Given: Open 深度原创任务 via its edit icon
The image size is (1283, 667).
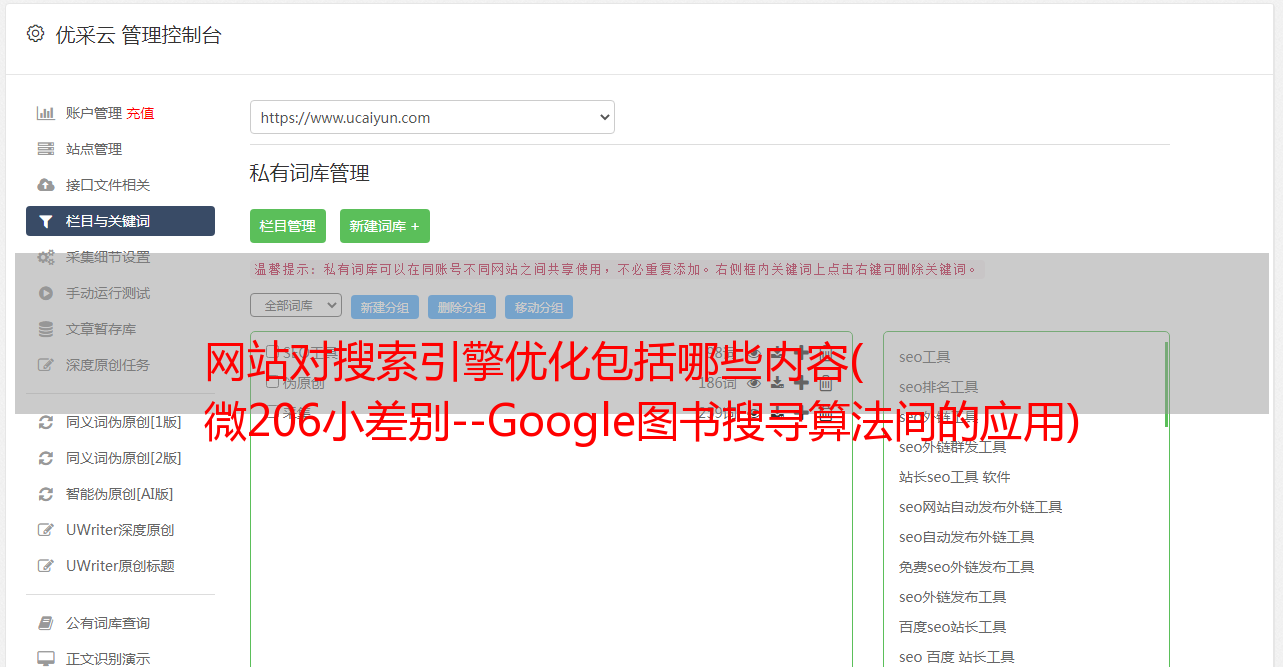Looking at the screenshot, I should click(x=46, y=365).
